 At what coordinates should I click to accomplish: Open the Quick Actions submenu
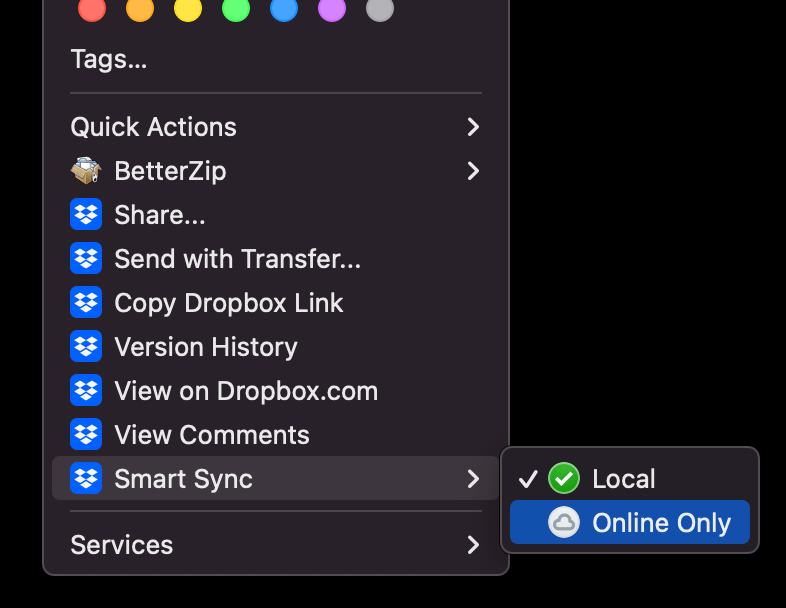276,127
